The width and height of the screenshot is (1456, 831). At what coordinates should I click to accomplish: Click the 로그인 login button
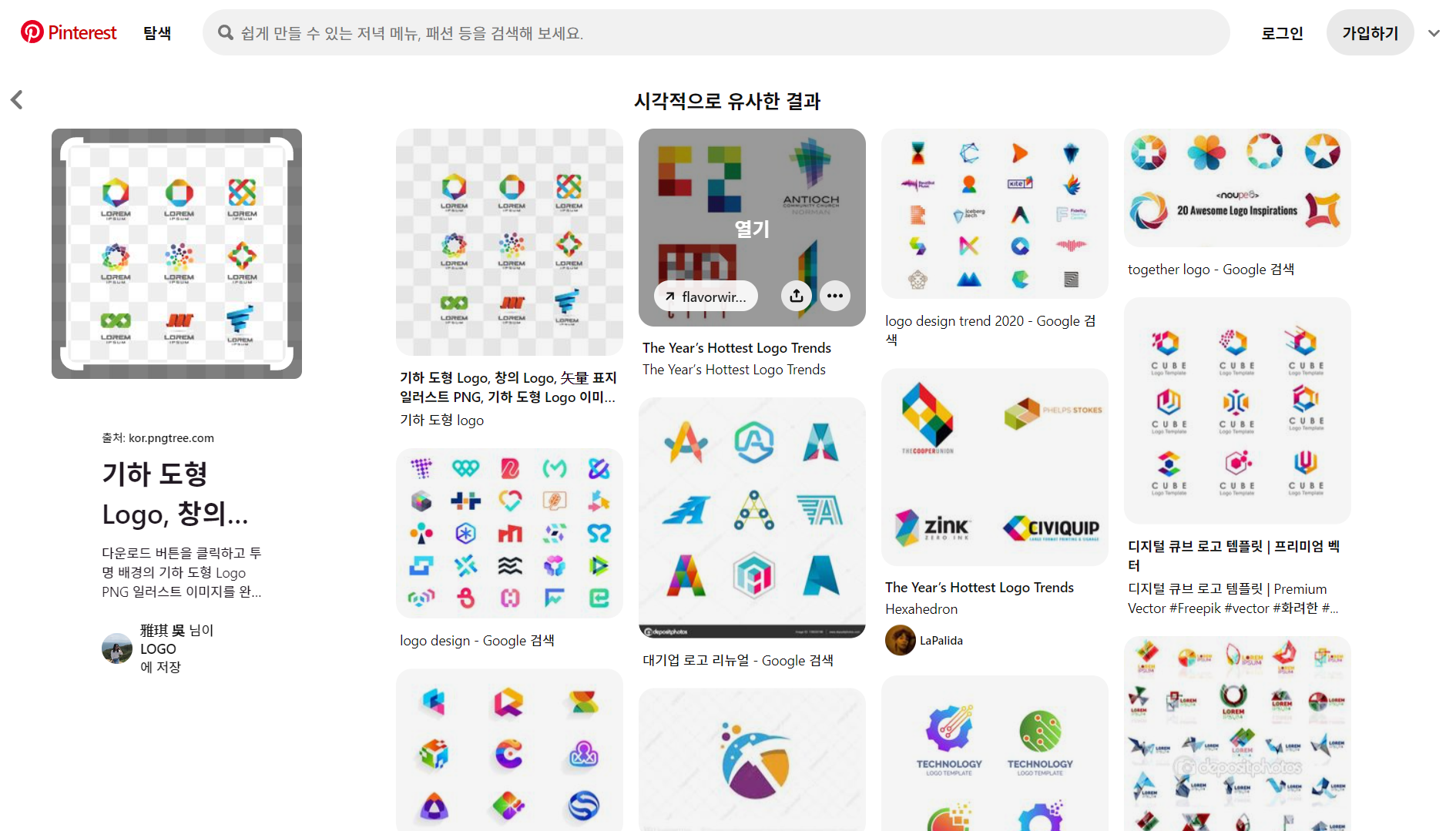coord(1282,33)
